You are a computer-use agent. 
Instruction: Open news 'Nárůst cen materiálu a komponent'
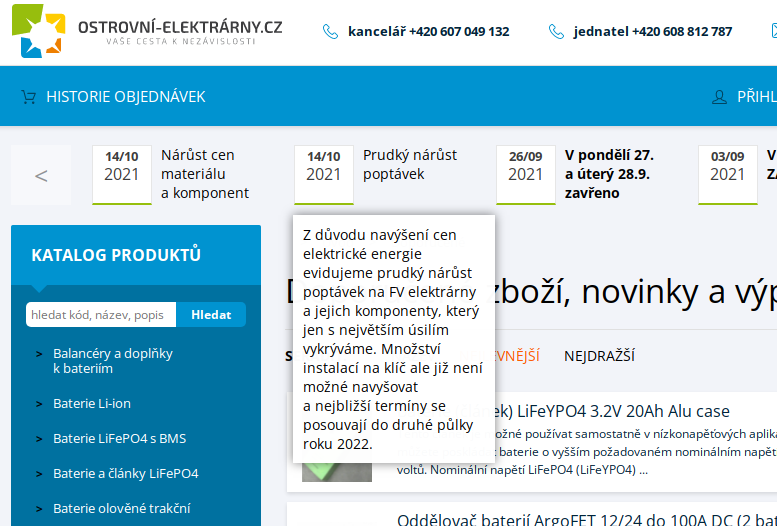coord(204,174)
